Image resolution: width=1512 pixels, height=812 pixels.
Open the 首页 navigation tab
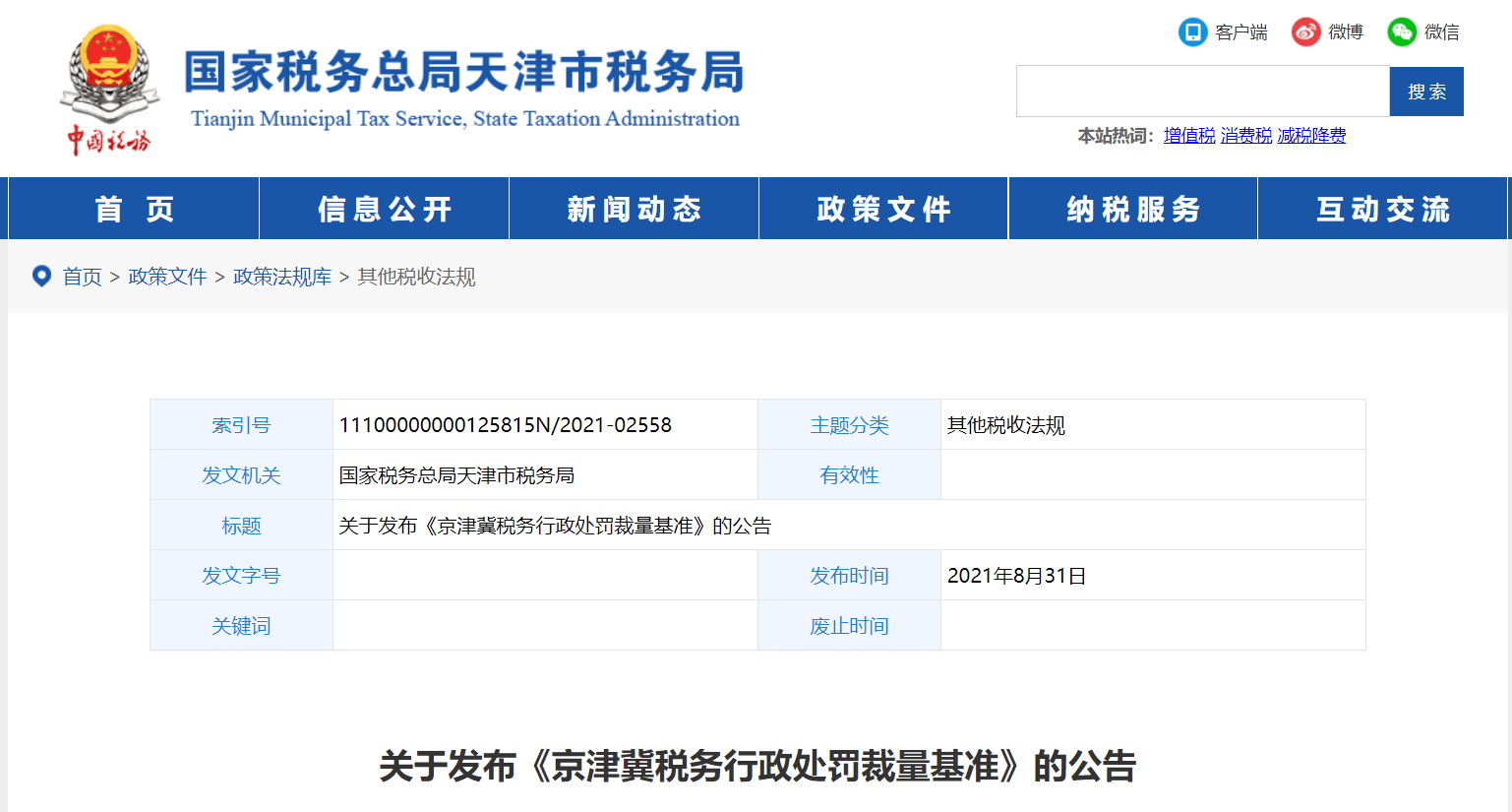134,209
